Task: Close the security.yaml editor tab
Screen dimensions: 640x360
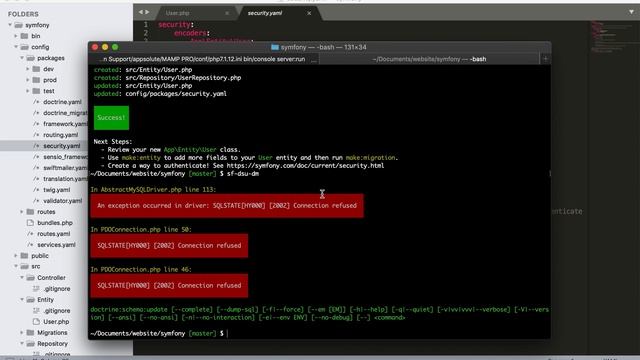Action: (x=309, y=13)
